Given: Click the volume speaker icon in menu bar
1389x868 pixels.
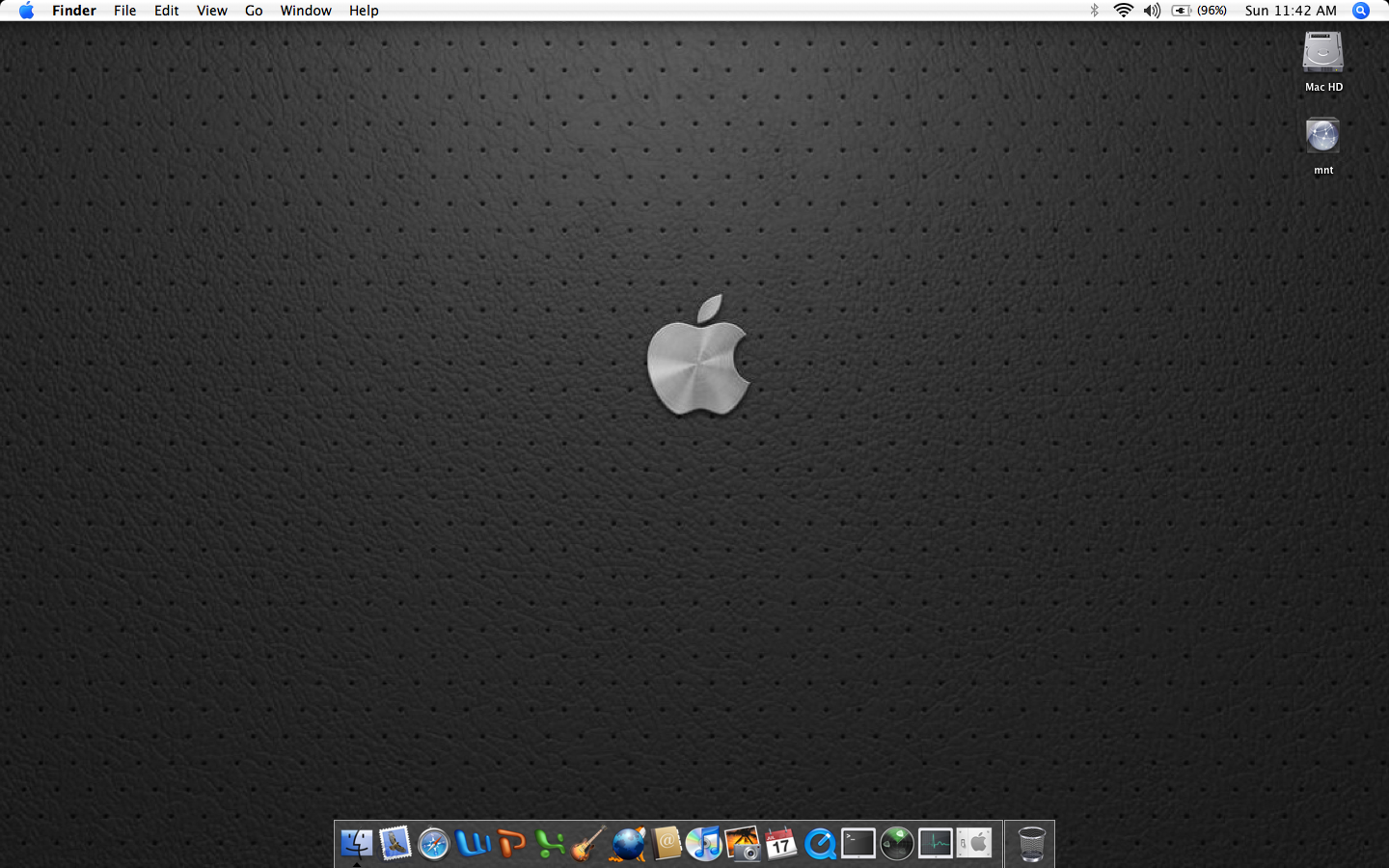Looking at the screenshot, I should point(1152,11).
